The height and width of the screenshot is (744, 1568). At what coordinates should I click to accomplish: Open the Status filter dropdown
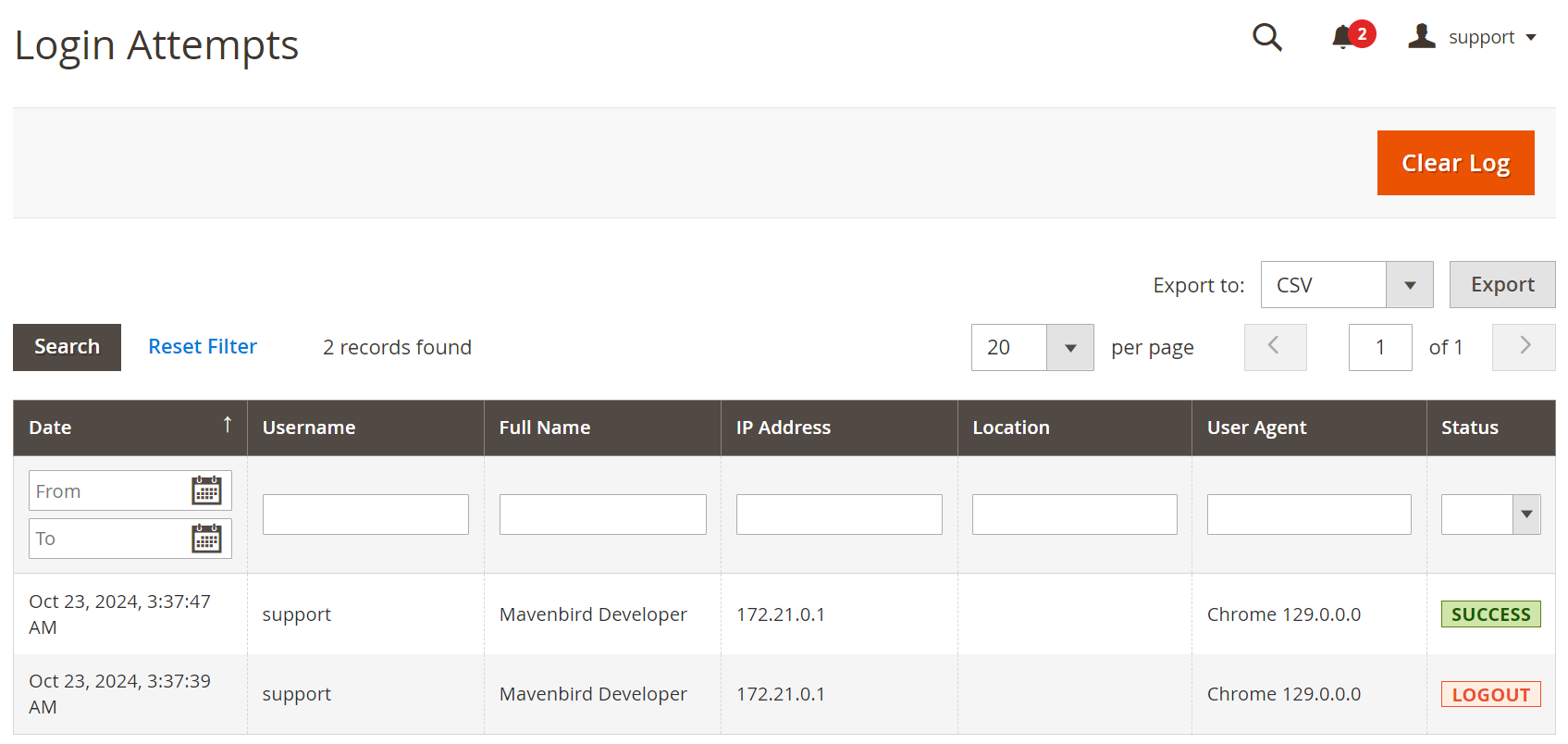pos(1490,515)
